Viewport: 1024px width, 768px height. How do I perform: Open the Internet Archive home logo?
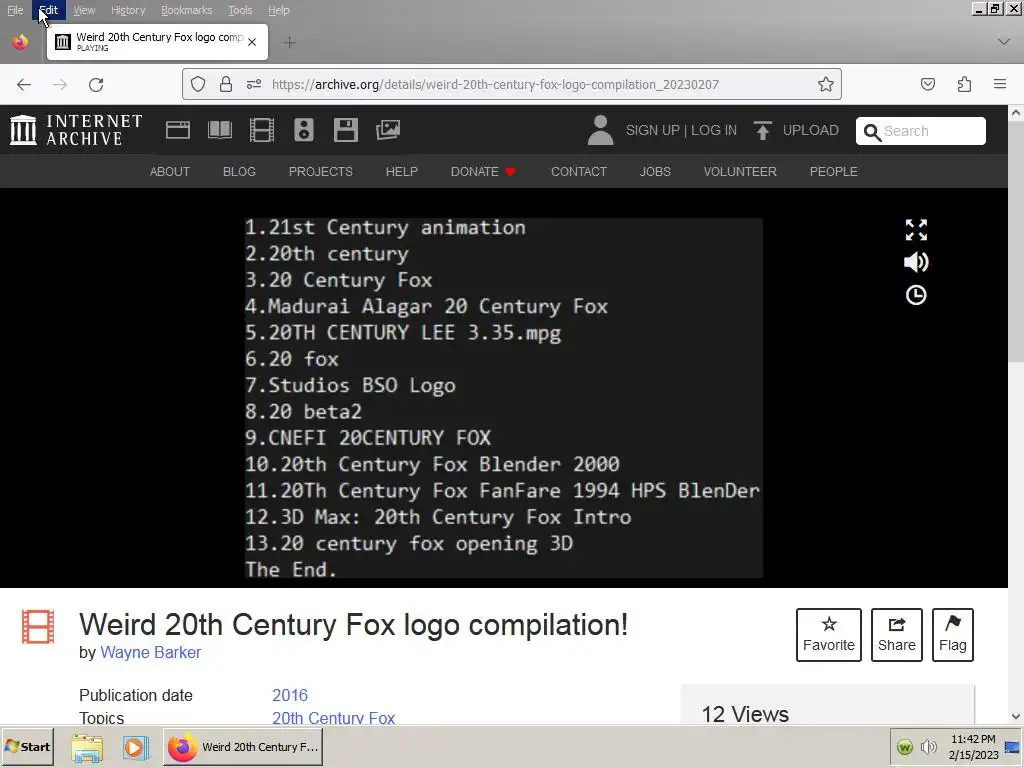(76, 130)
